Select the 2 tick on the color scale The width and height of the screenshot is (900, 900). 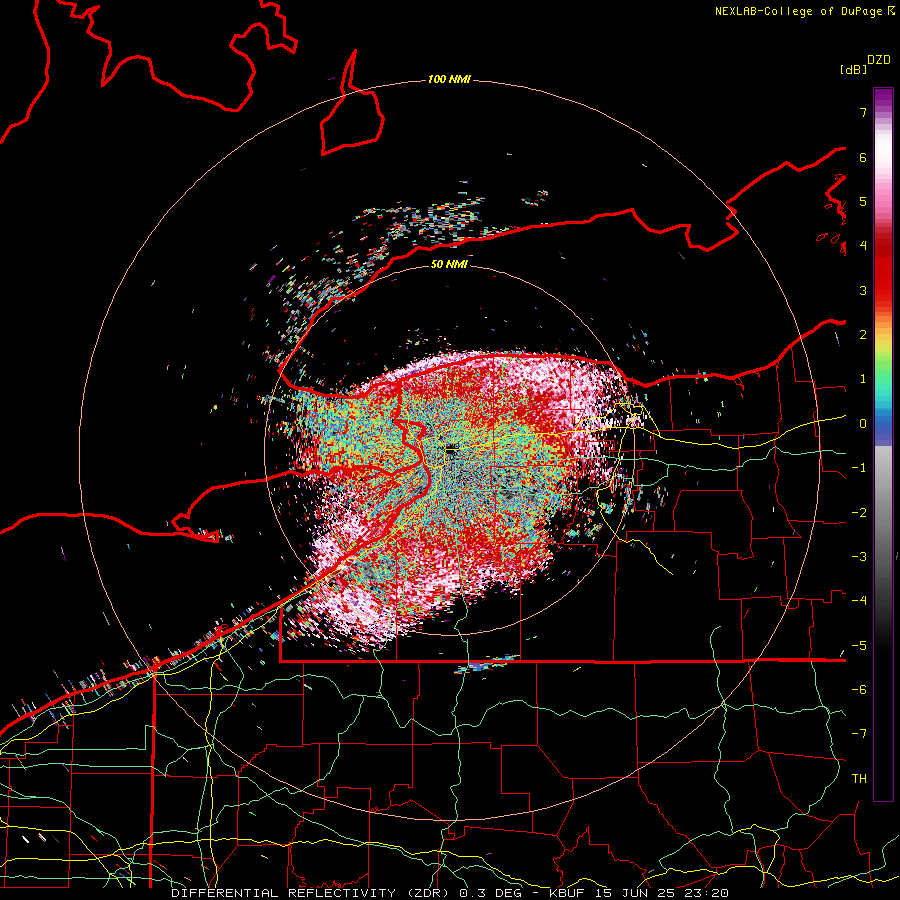863,335
